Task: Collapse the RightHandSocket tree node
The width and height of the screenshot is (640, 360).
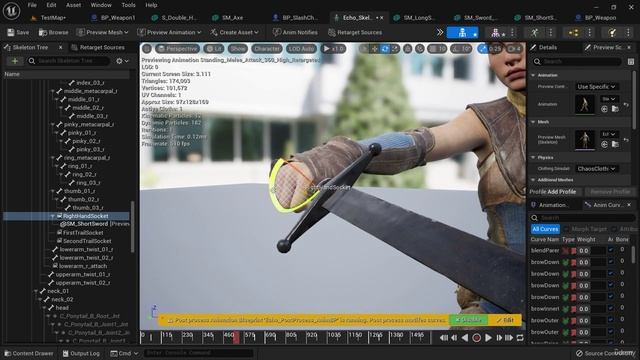Action: [53, 216]
